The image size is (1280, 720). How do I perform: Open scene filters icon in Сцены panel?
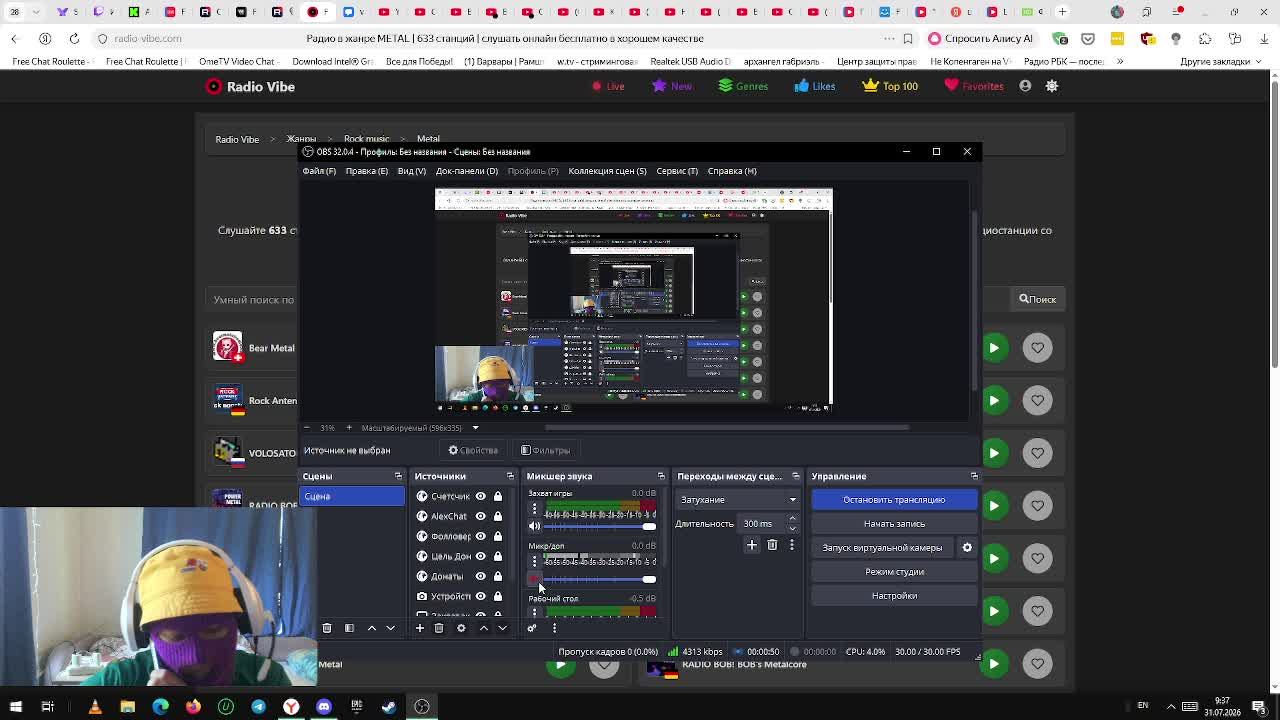click(x=349, y=628)
